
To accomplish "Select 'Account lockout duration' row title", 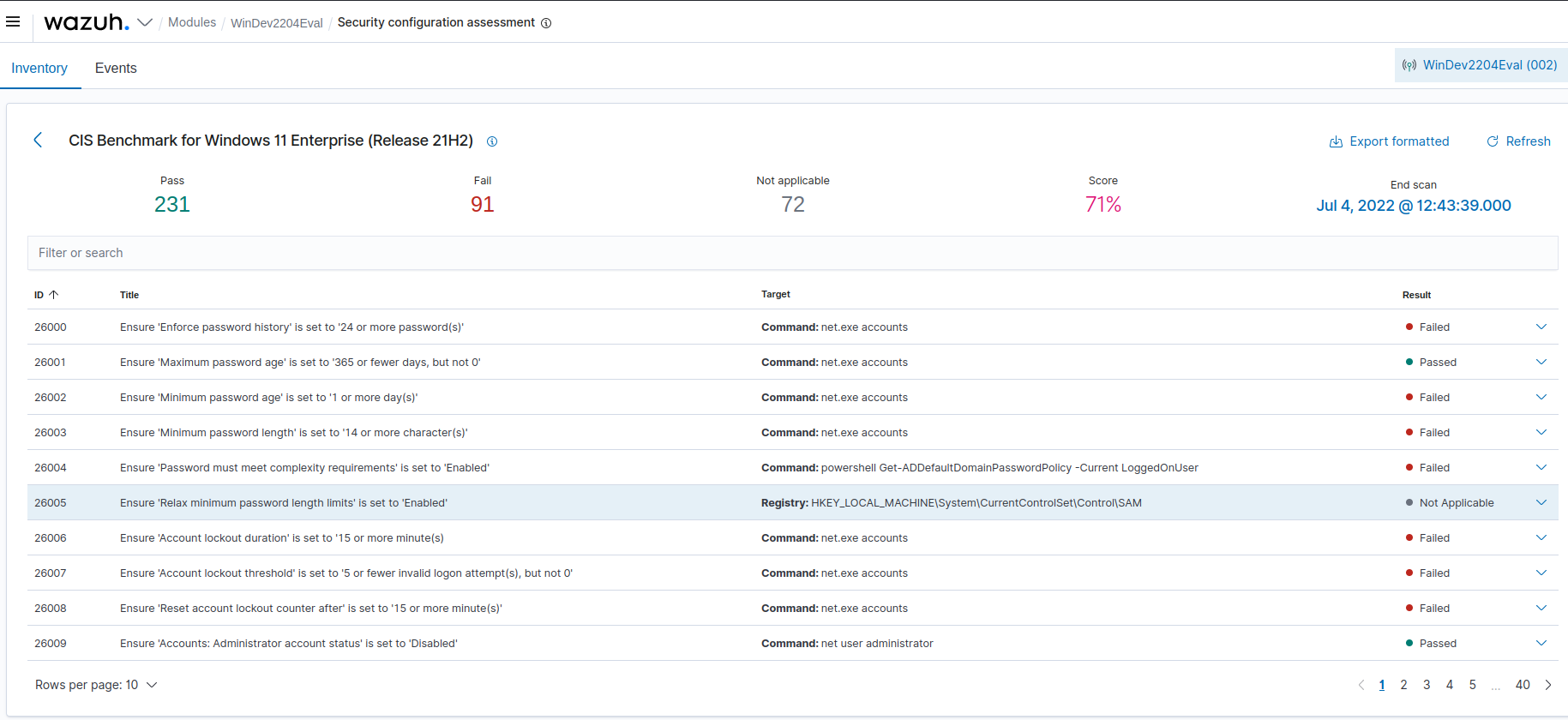I will [282, 538].
